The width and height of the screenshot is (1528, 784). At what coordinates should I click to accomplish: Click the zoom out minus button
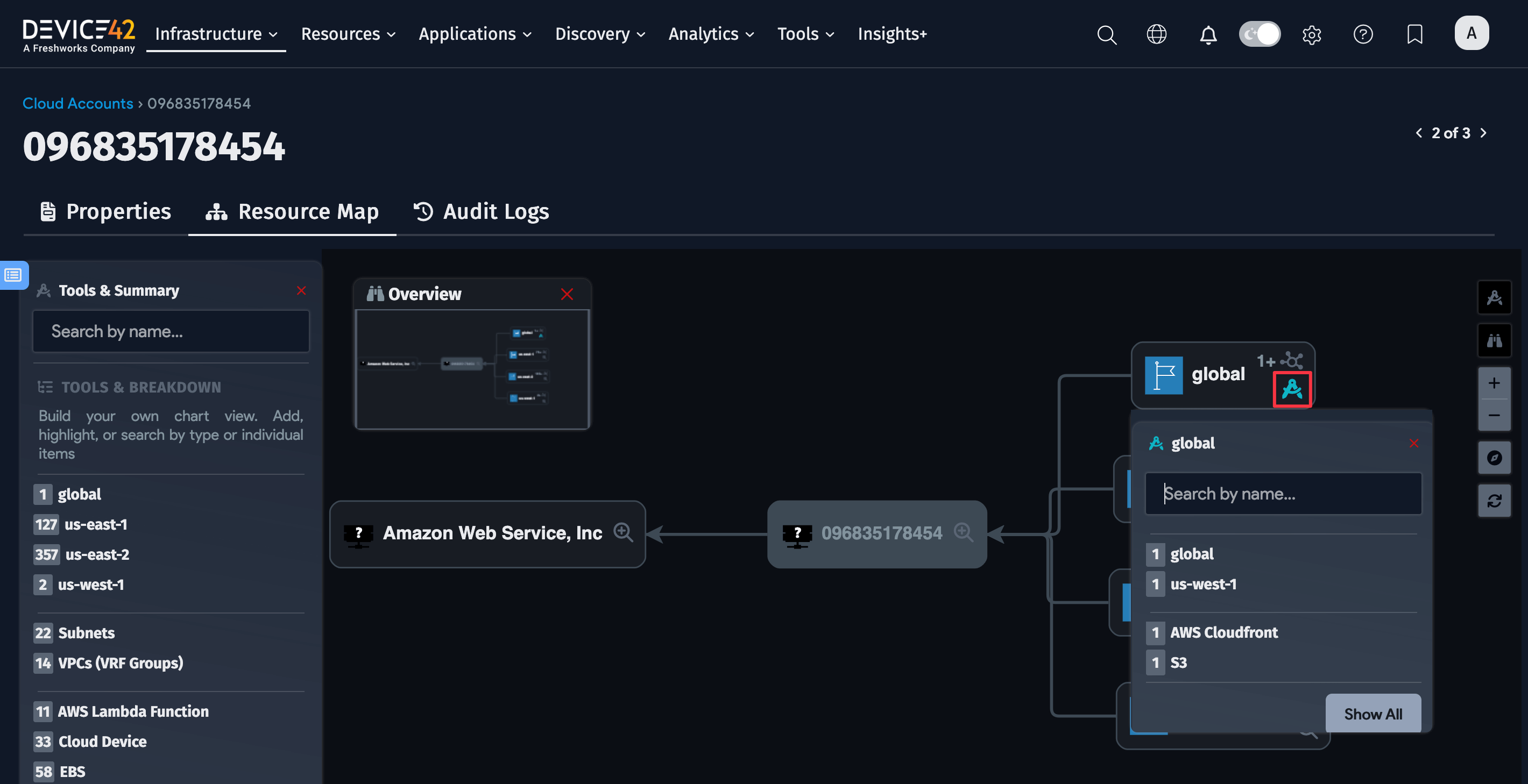click(x=1494, y=415)
